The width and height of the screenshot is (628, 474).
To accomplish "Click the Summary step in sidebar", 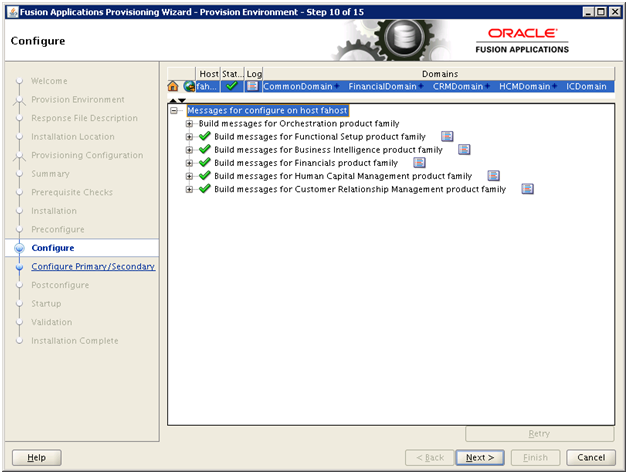I will point(50,174).
